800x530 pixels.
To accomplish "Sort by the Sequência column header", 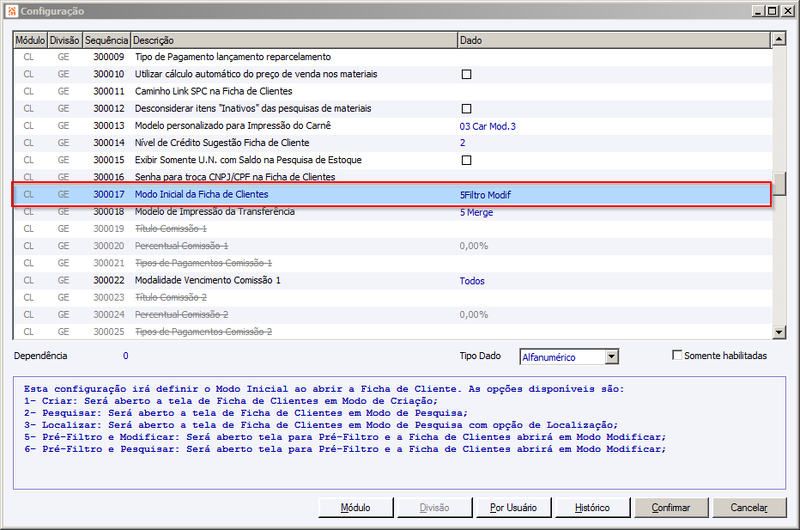I will click(x=106, y=40).
